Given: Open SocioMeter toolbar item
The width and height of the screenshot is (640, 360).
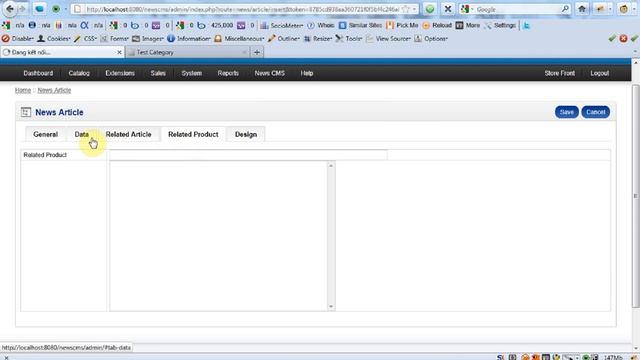Looking at the screenshot, I should [282, 25].
